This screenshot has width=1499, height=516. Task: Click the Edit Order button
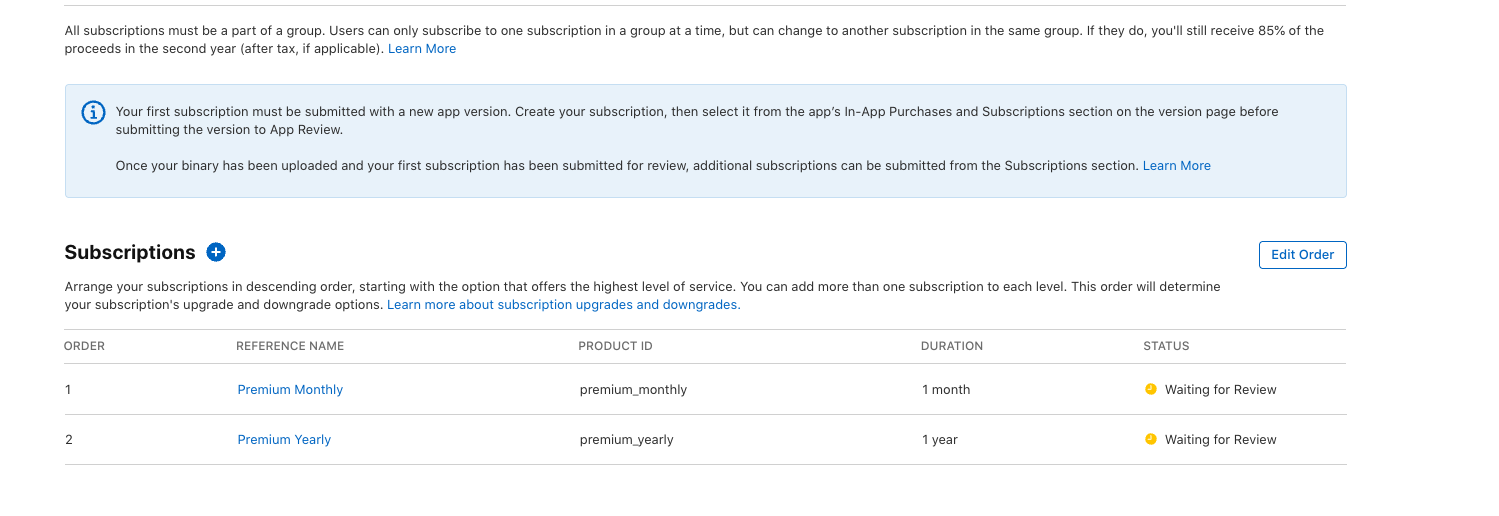1302,255
